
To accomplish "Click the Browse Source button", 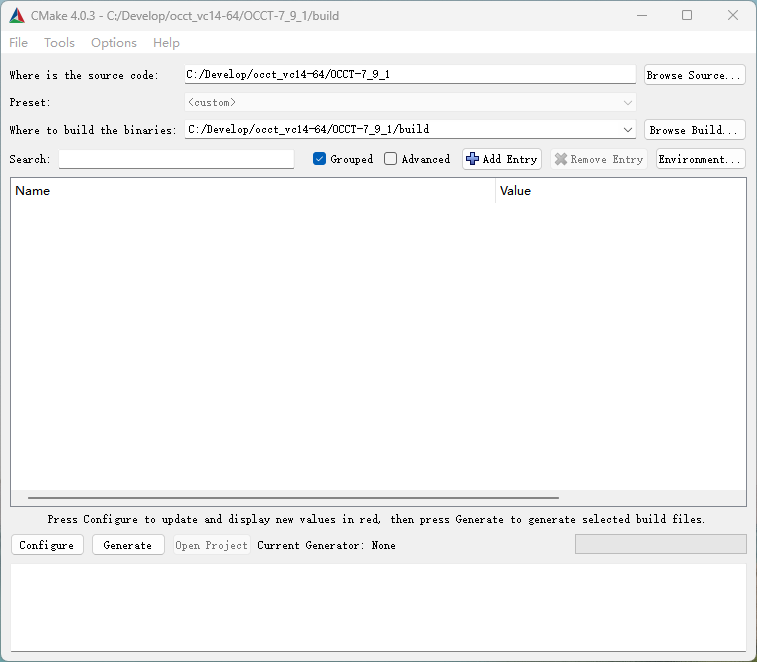I will click(x=695, y=75).
